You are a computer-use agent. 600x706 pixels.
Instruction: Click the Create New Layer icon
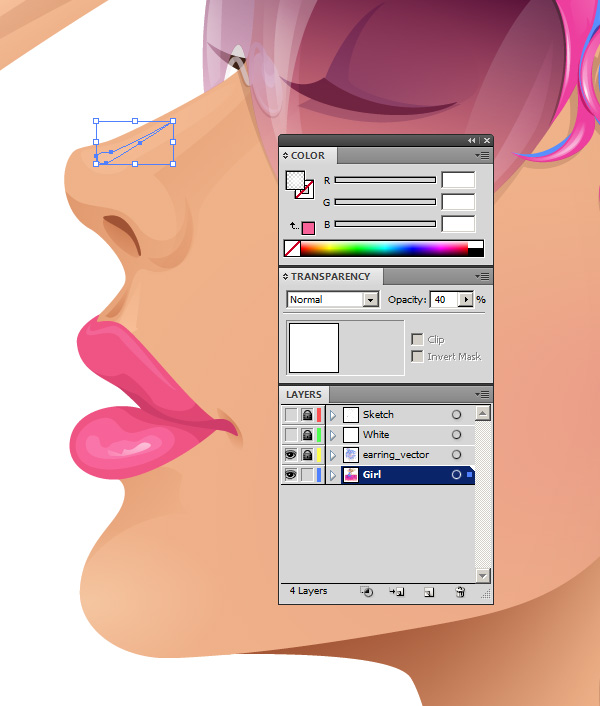tap(428, 592)
